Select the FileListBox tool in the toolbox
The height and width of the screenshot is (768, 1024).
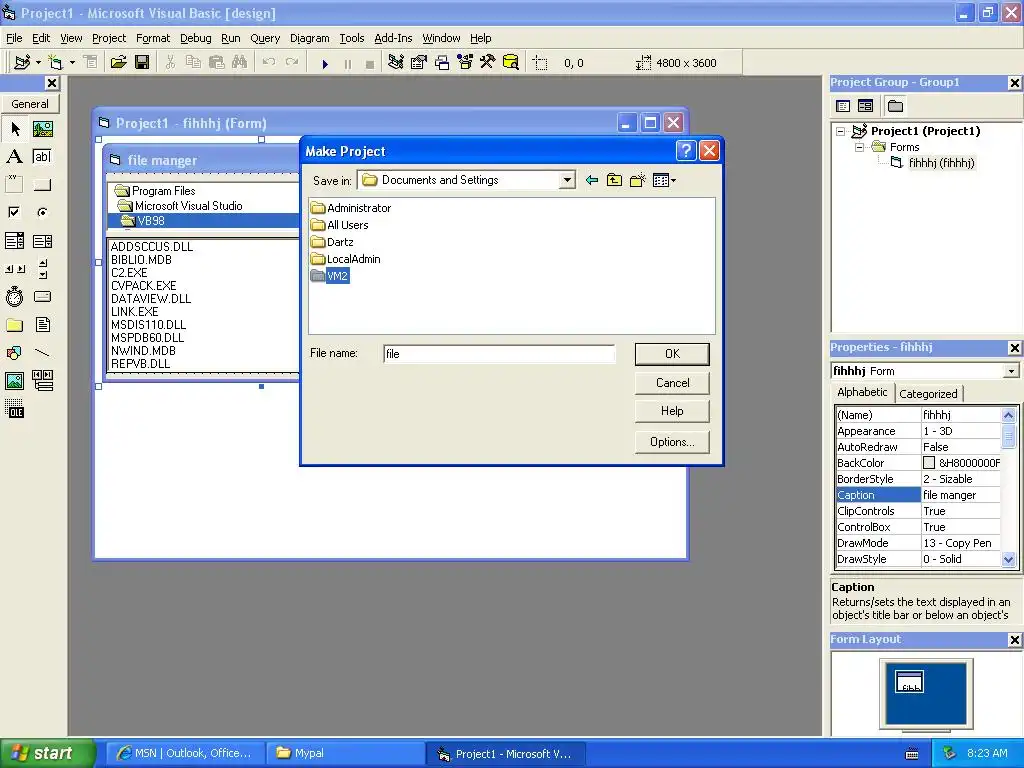(x=42, y=325)
